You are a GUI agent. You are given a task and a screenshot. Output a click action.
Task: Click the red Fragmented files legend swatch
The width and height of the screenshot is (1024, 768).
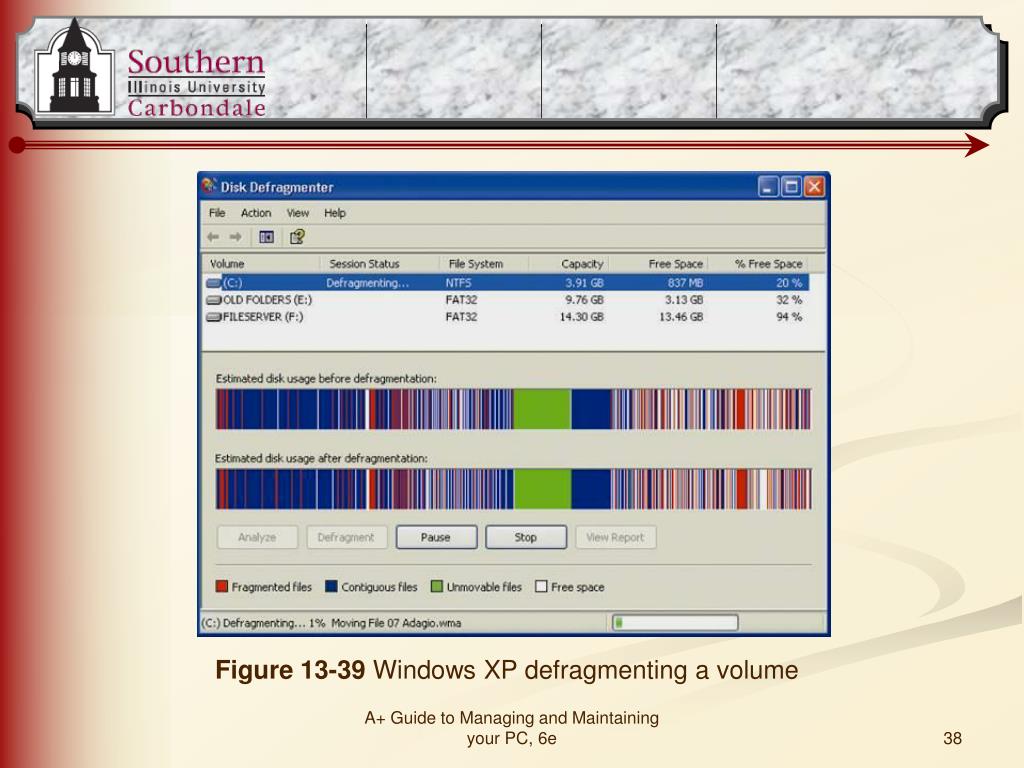(222, 586)
